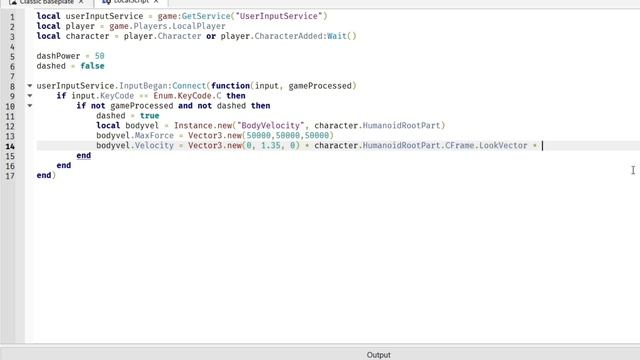Collapse the InputBegan function on line 8

pyautogui.click(x=30, y=86)
